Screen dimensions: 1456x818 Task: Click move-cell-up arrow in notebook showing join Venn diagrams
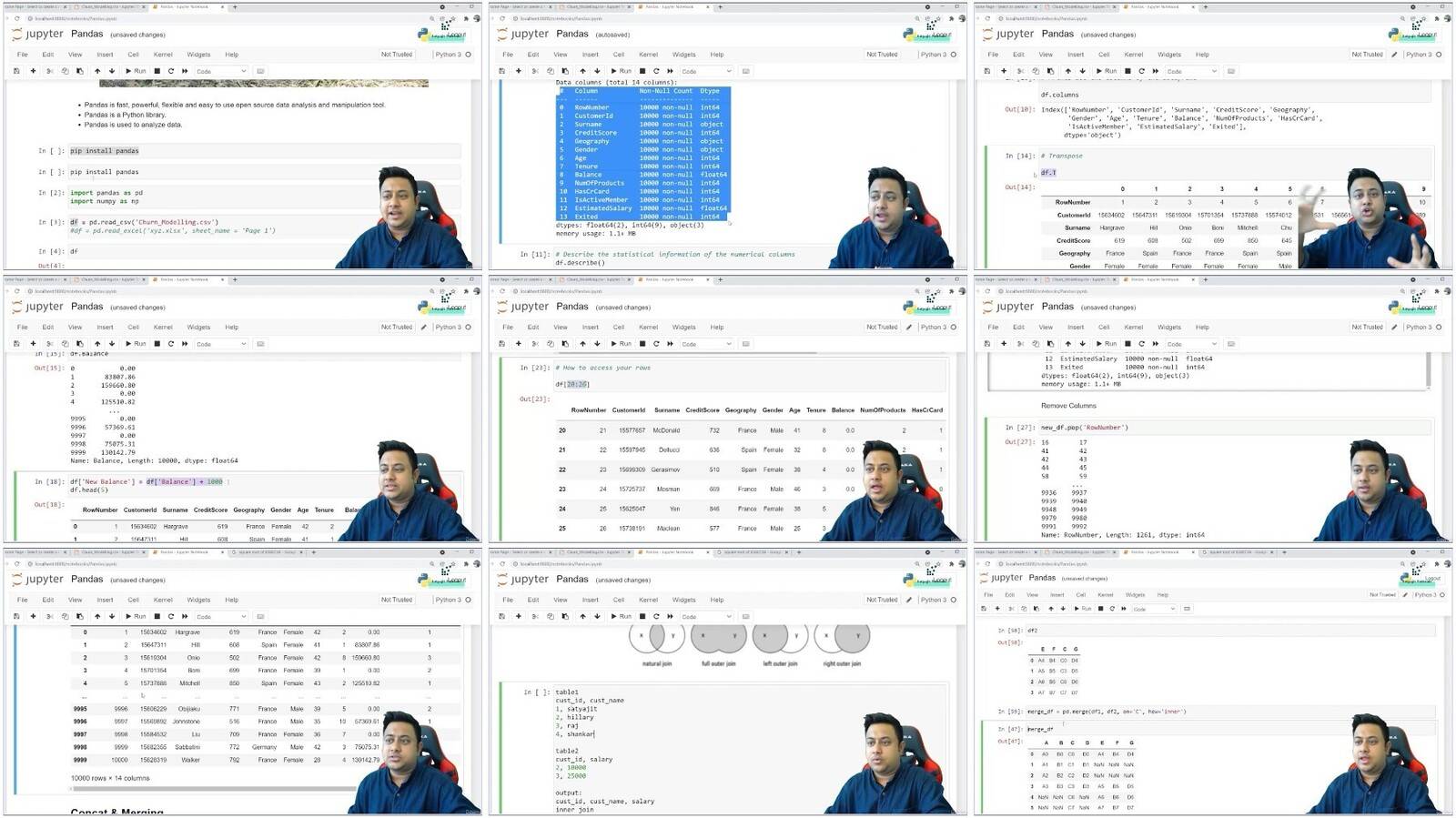pyautogui.click(x=582, y=616)
